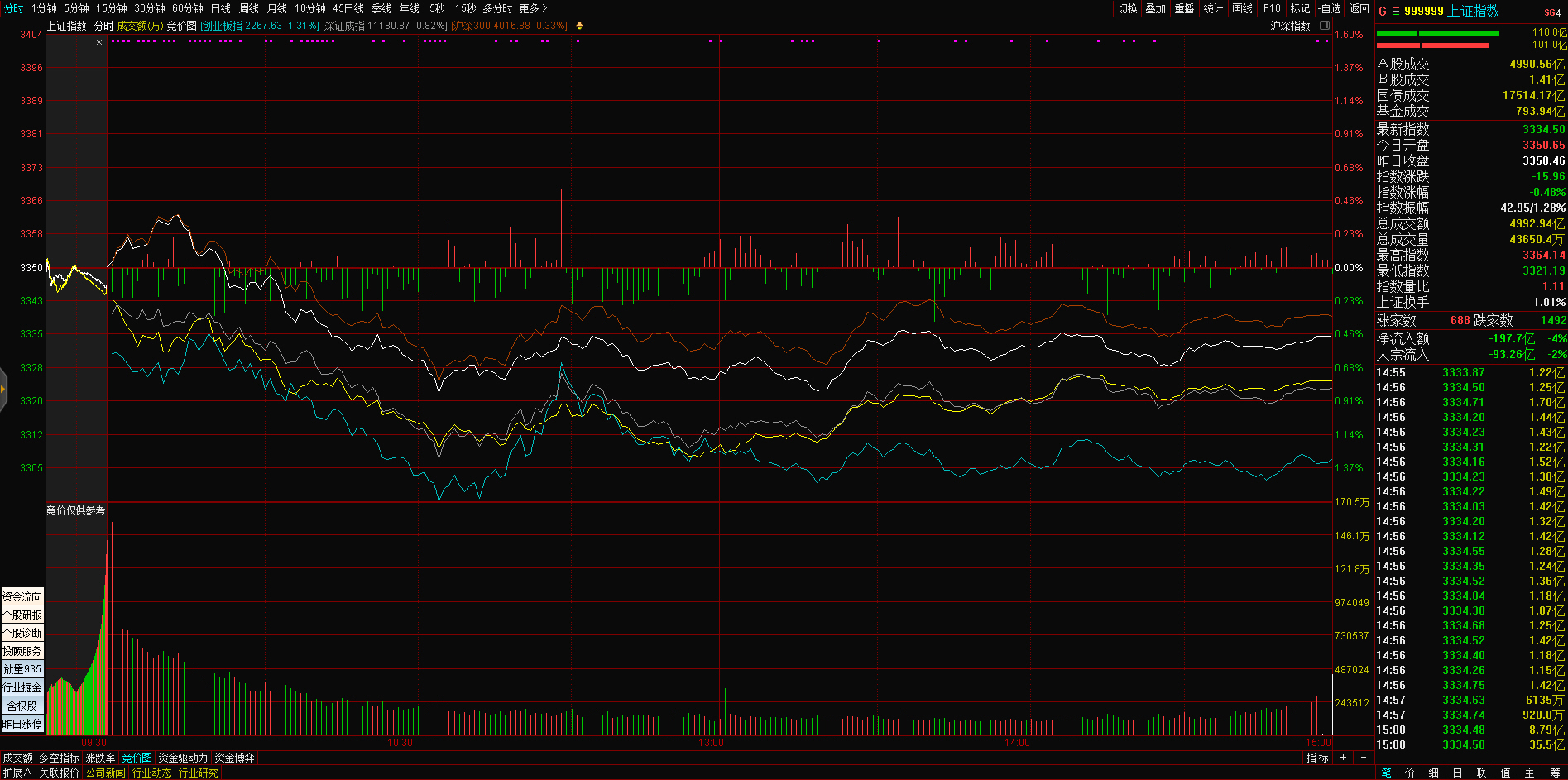Click the minus button next to 指标

tap(1364, 758)
